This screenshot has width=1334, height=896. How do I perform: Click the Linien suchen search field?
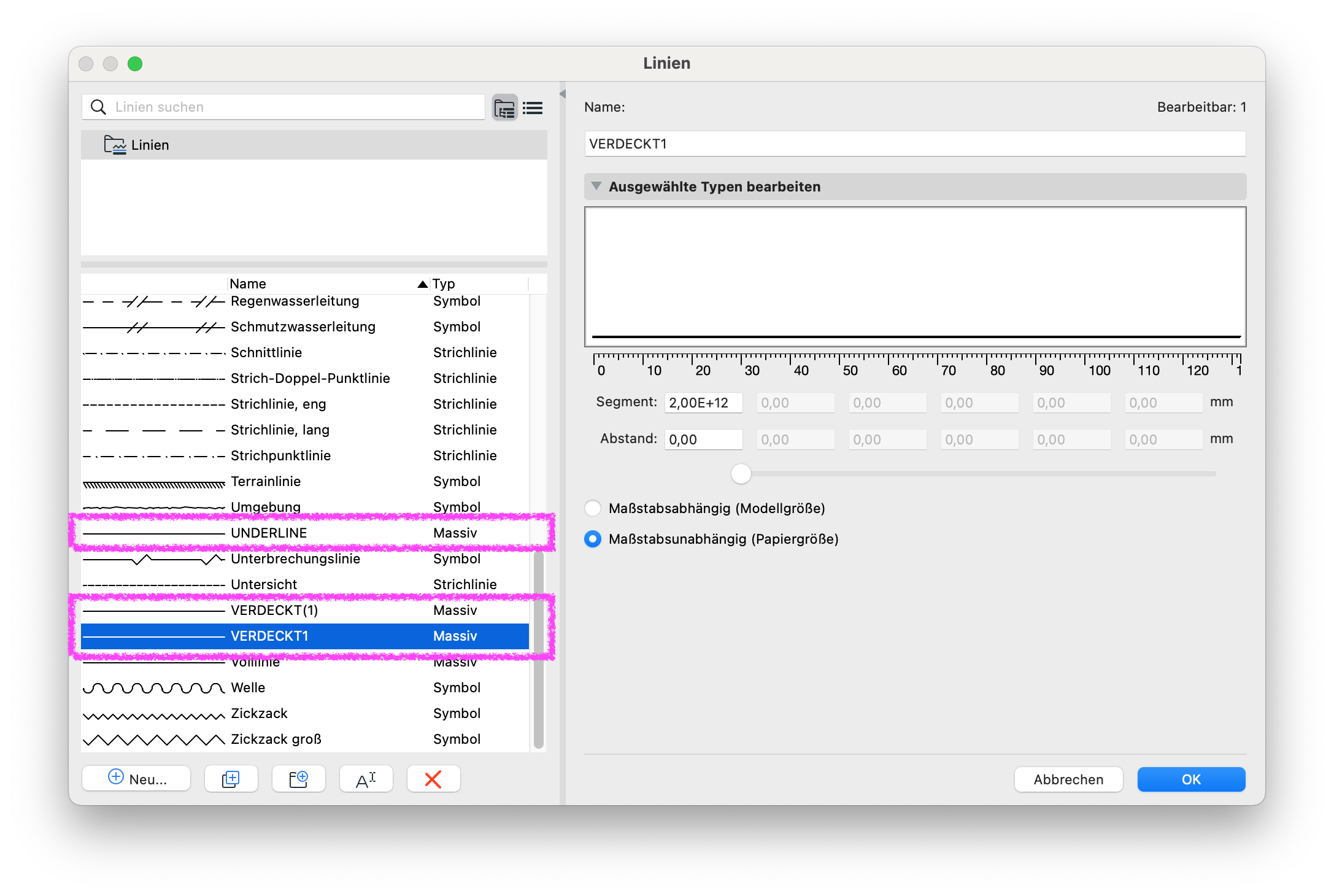[283, 107]
